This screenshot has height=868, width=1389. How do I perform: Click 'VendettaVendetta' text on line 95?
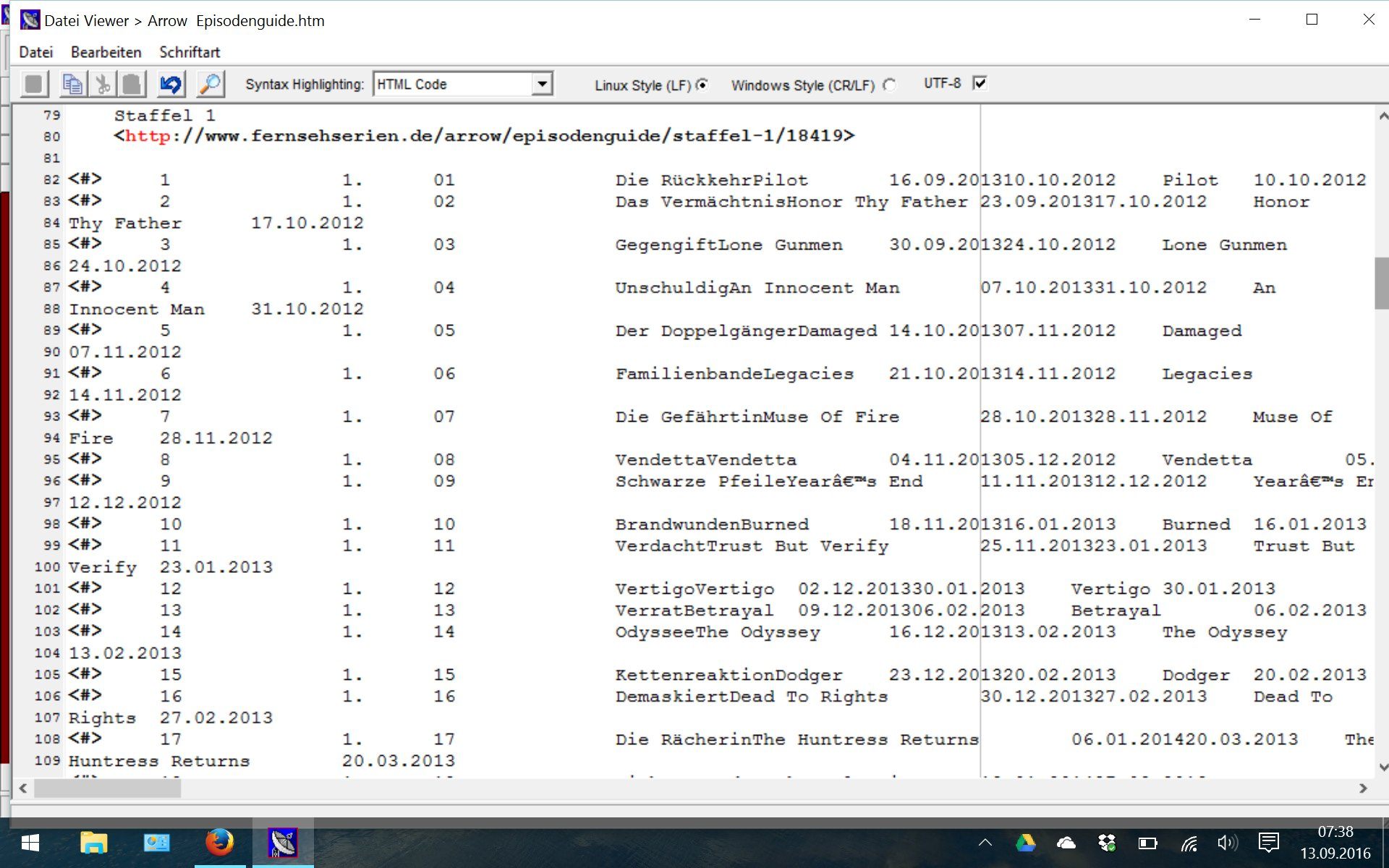click(705, 460)
